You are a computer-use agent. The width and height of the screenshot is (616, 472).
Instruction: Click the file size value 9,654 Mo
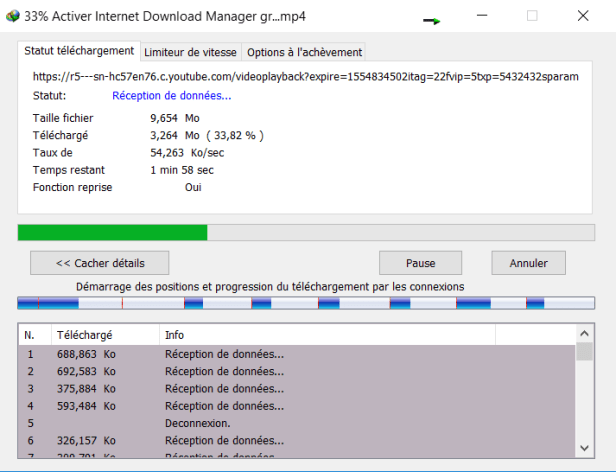click(175, 118)
